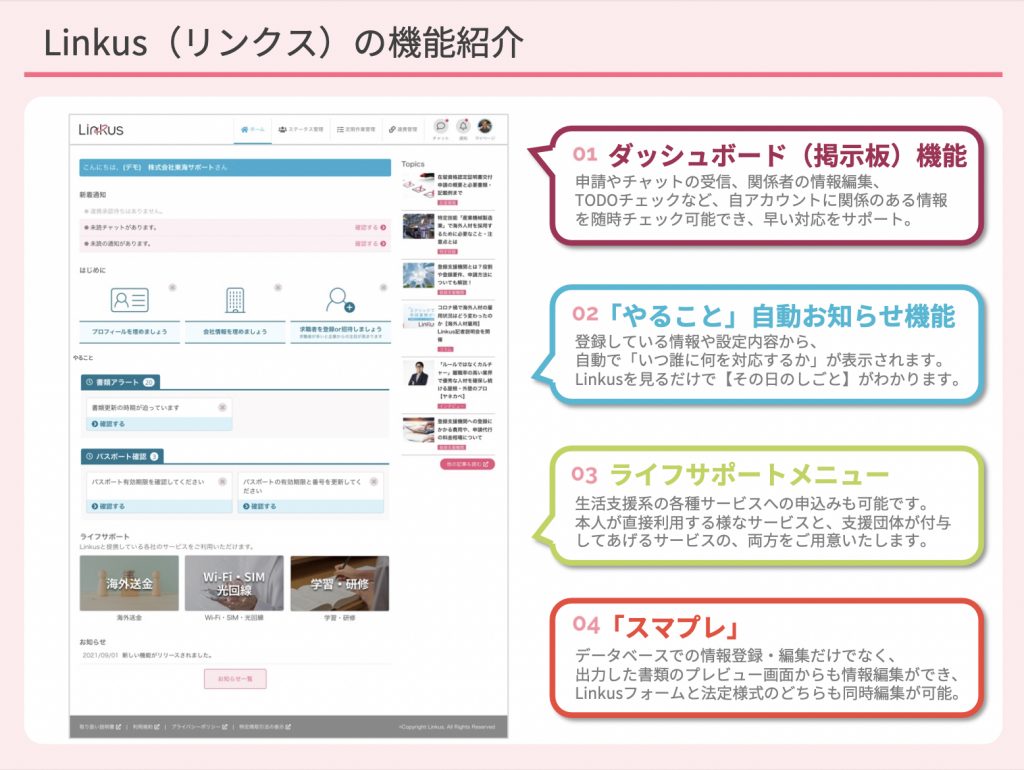The width and height of the screenshot is (1024, 770).
Task: Open the ステータス管理 tab
Action: (300, 130)
